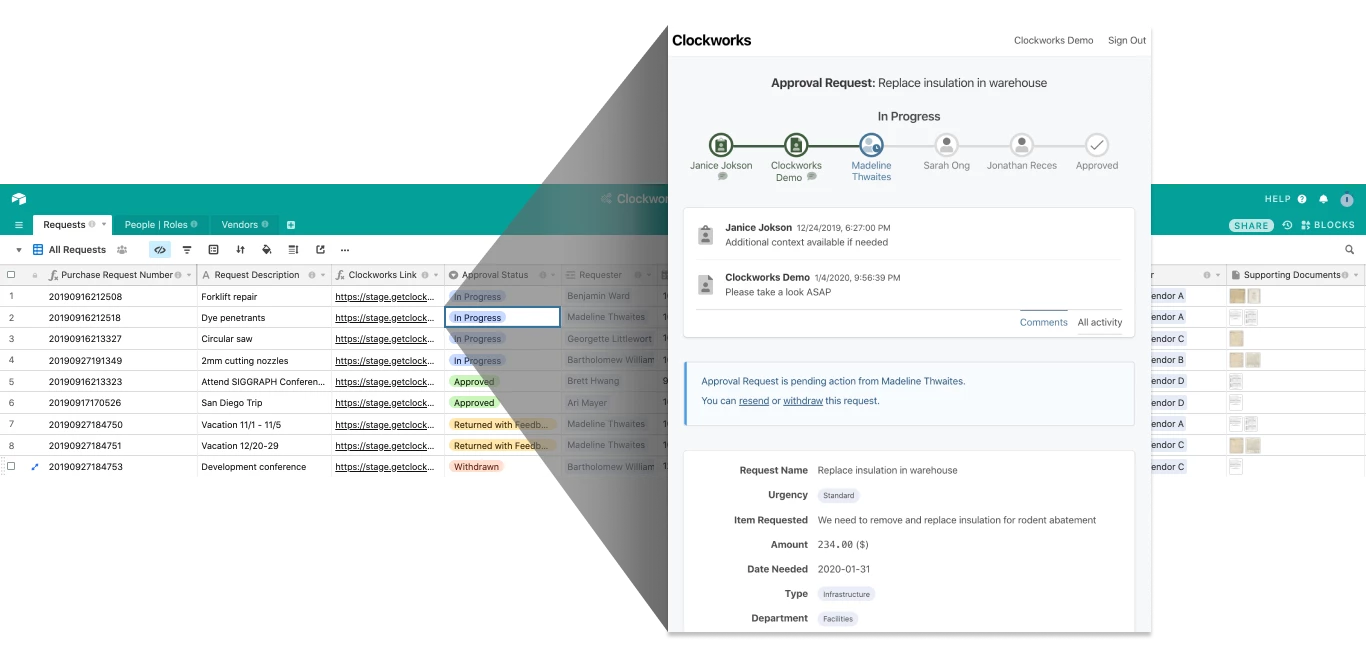Click info icon on Requests tab

click(92, 225)
